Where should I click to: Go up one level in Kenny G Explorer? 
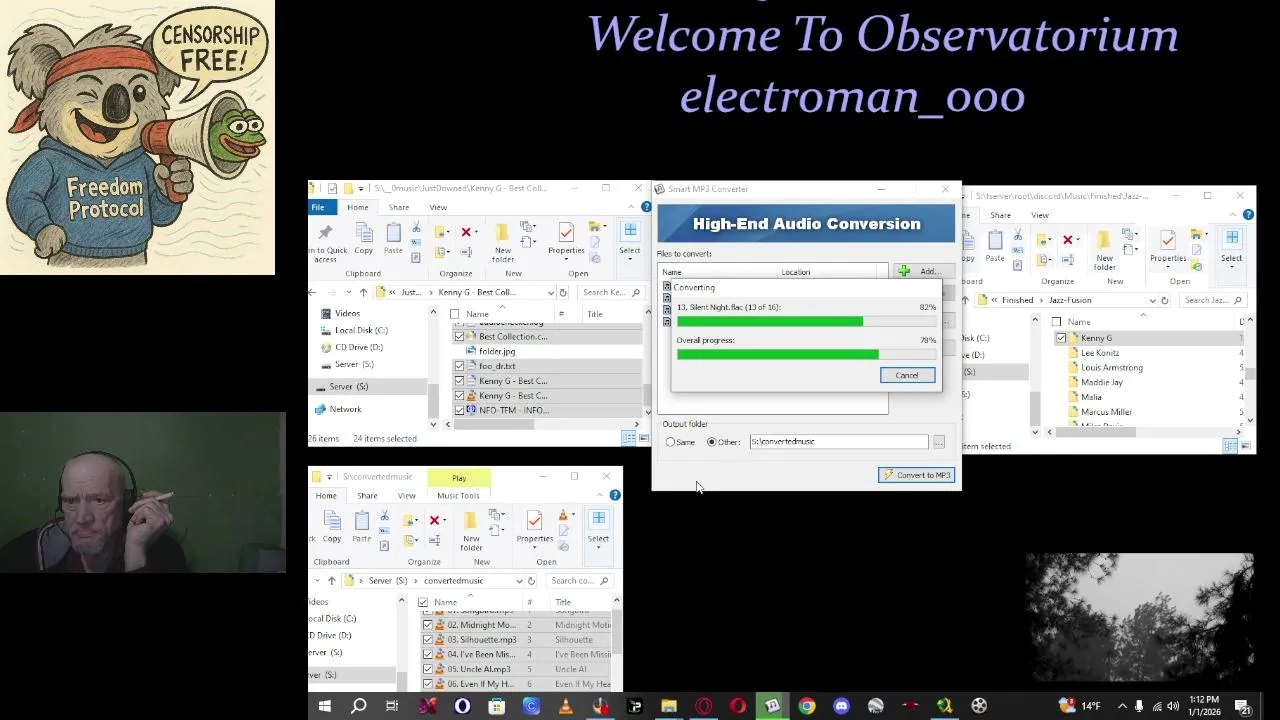[x=363, y=293]
